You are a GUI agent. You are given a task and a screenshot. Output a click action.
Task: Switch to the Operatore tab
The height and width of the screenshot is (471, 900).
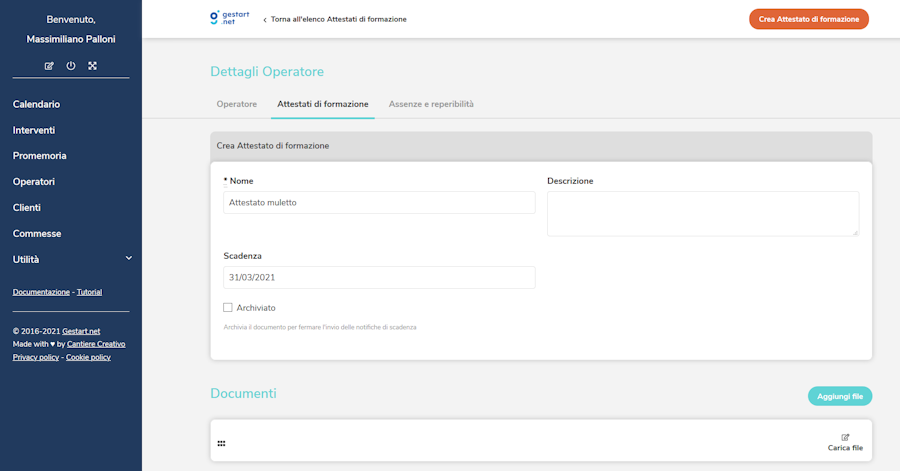coord(237,104)
